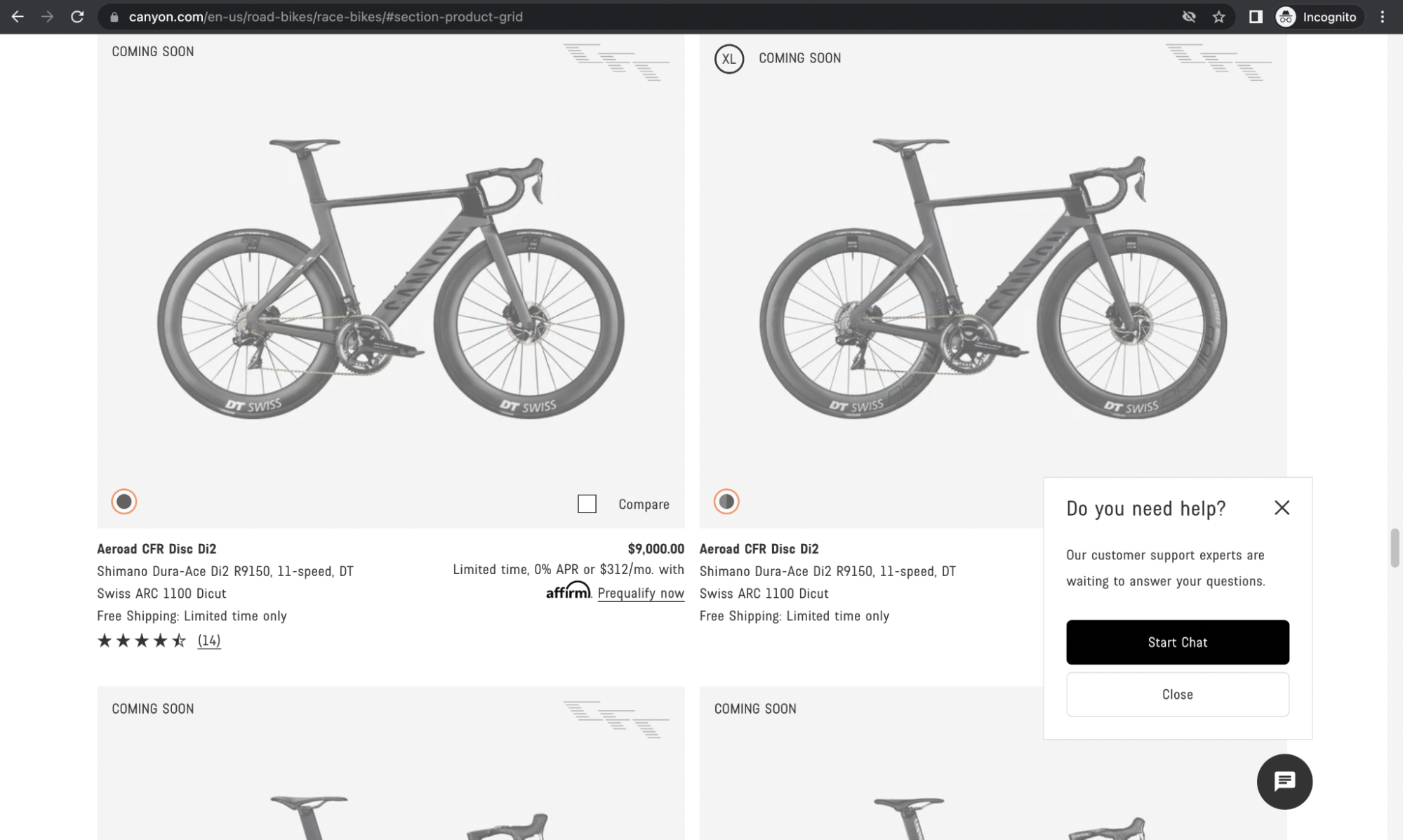This screenshot has width=1403, height=840.
Task: Bookmark this page with the star
Action: pos(1218,17)
